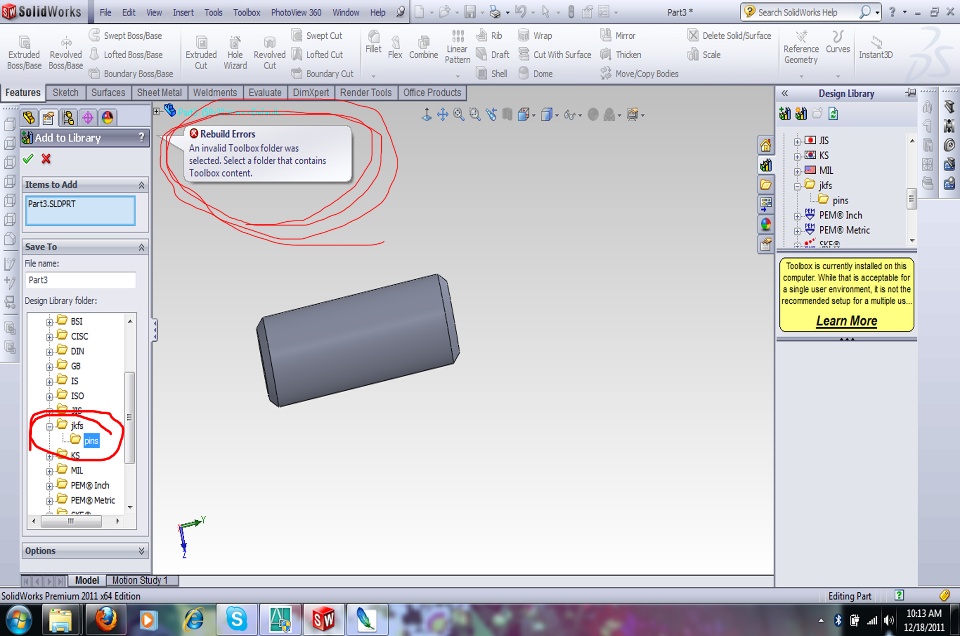Open Firefox from the Windows taskbar
The image size is (960, 636).
click(x=107, y=618)
